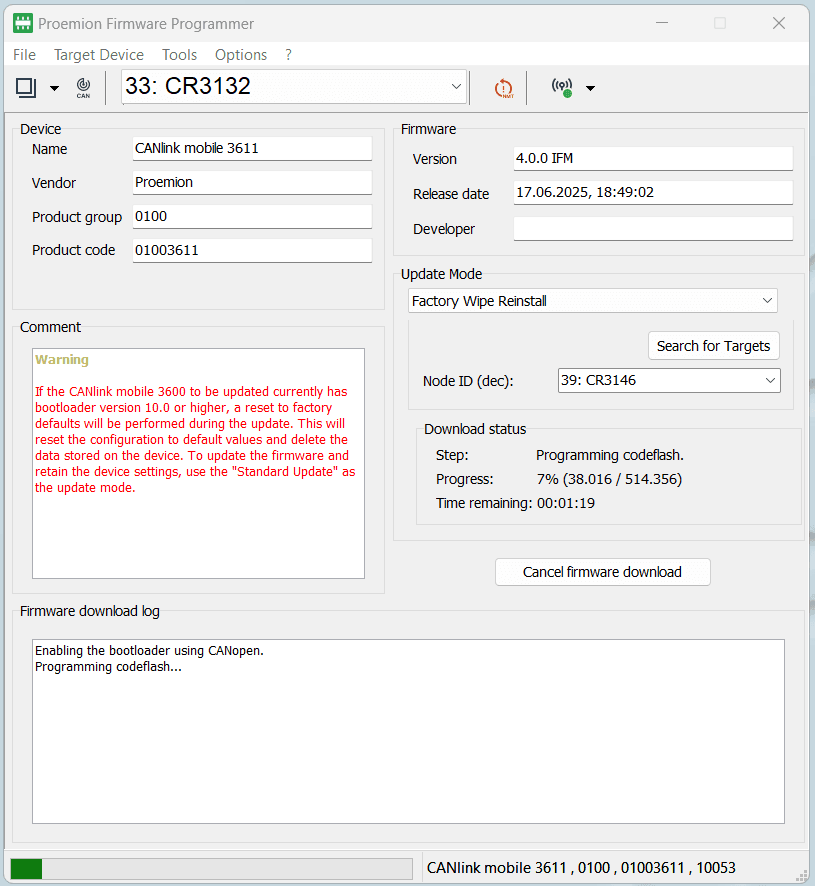The height and width of the screenshot is (886, 815).
Task: Open the ? help menu
Action: click(289, 55)
